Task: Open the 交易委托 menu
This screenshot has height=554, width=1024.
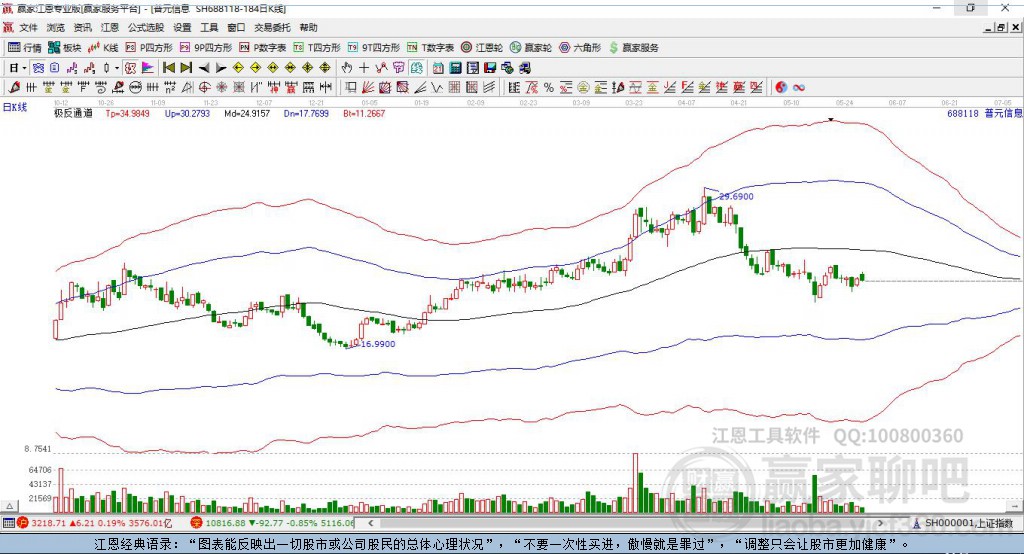Action: [x=272, y=27]
